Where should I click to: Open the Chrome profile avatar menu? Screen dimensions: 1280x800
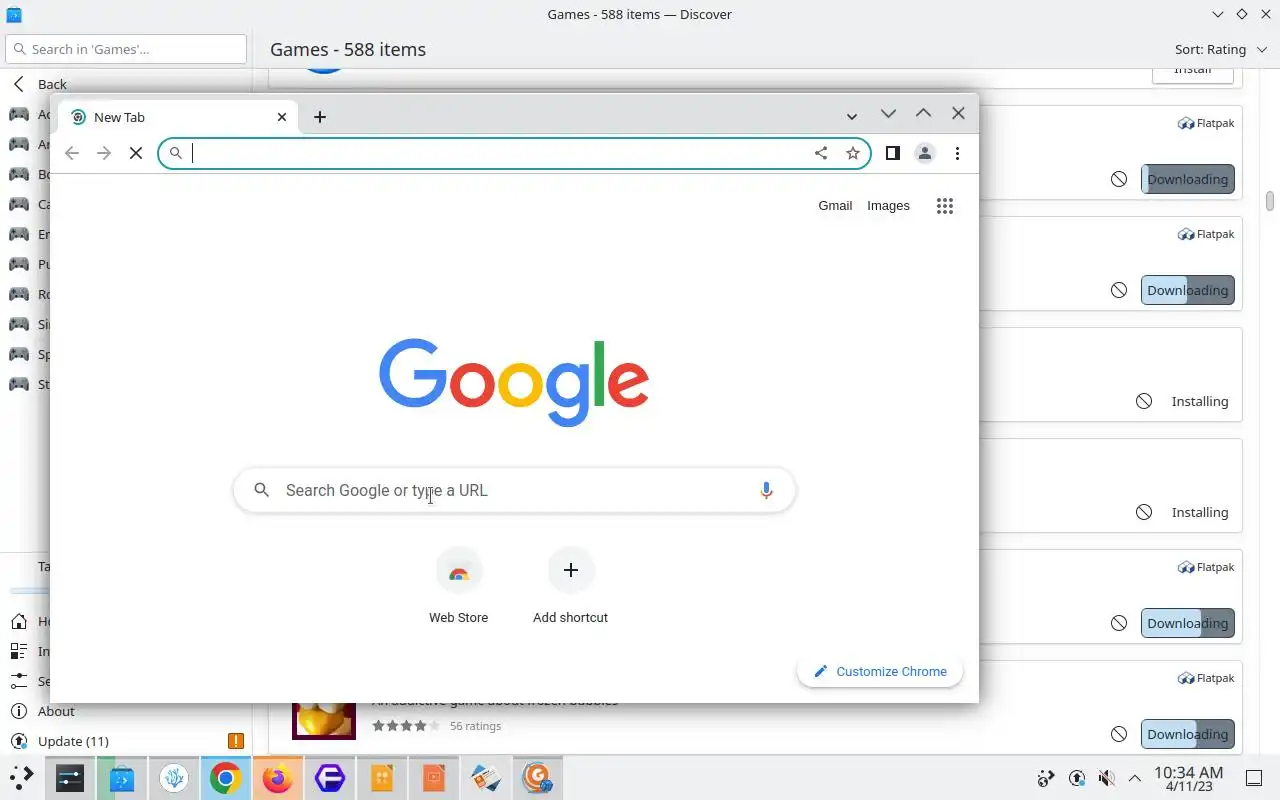point(925,153)
